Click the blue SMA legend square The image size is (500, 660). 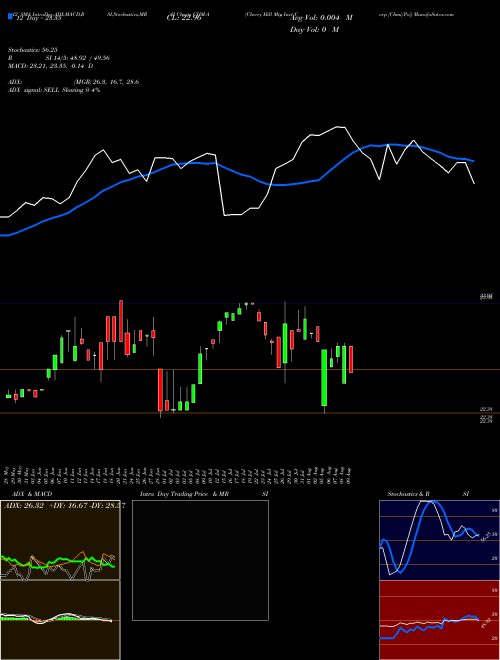(10, 17)
